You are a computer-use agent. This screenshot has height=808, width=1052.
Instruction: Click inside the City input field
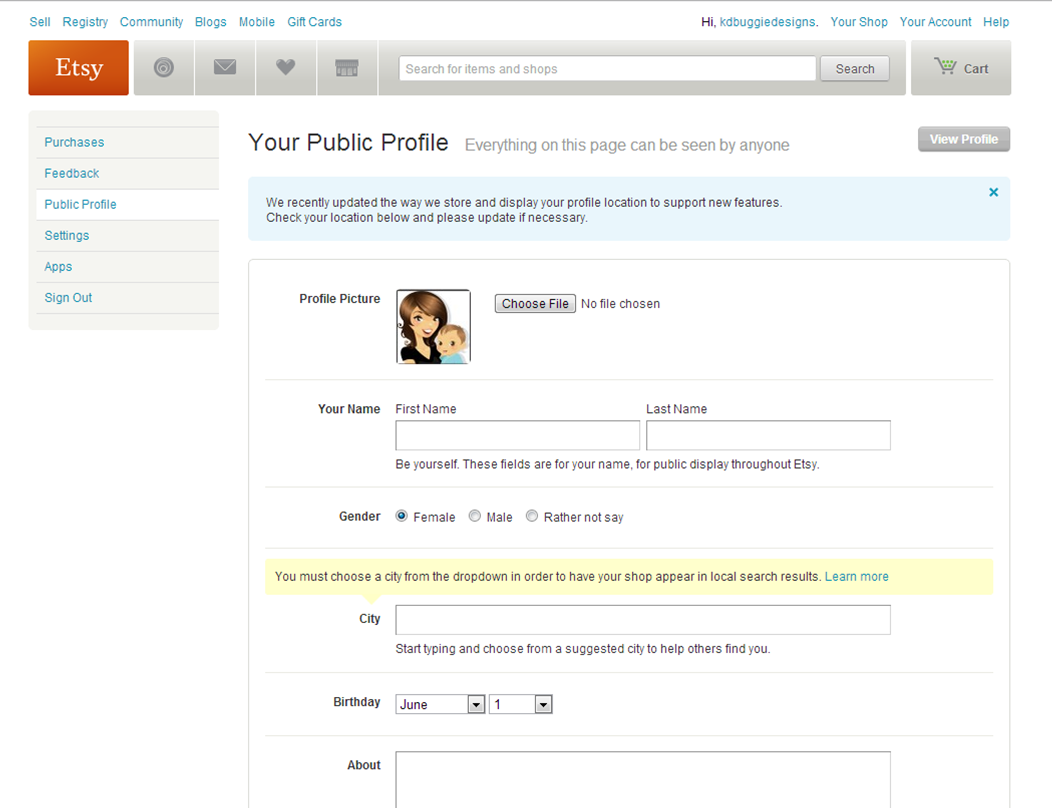(642, 619)
